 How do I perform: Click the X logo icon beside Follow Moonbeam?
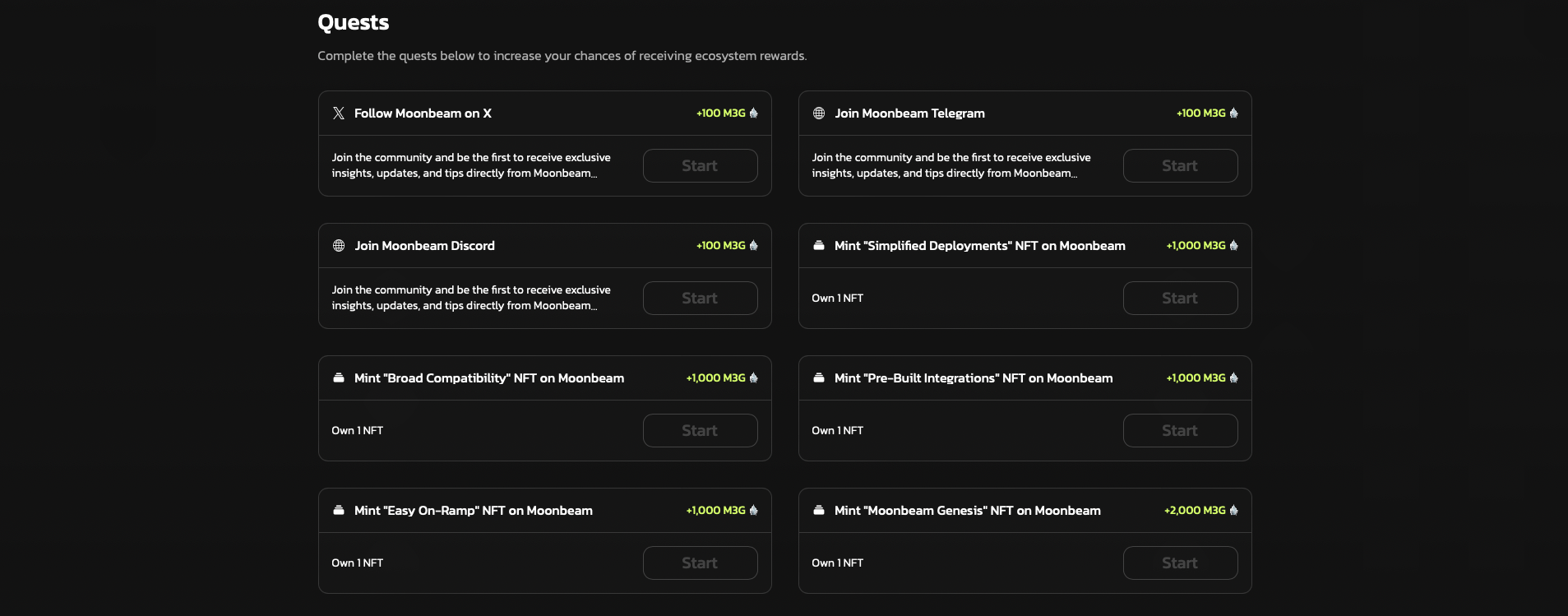339,113
